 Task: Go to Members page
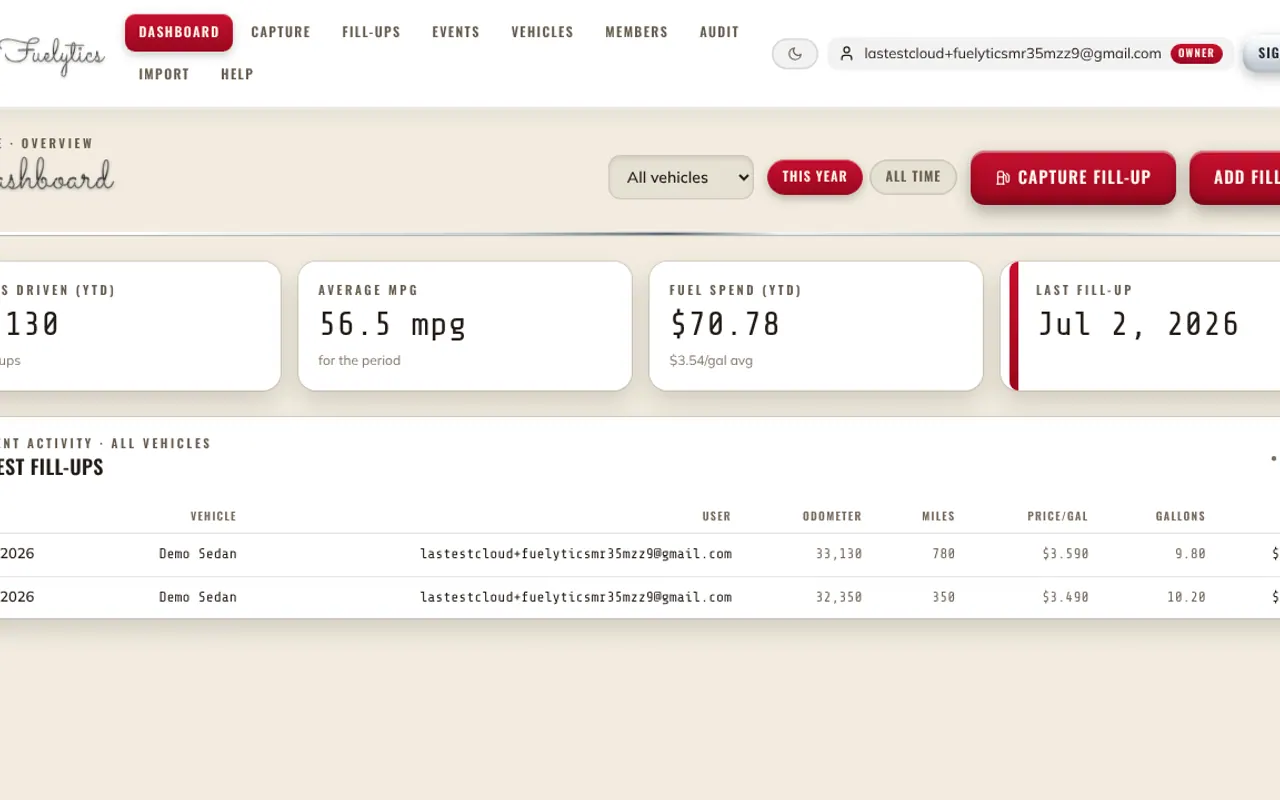point(636,32)
